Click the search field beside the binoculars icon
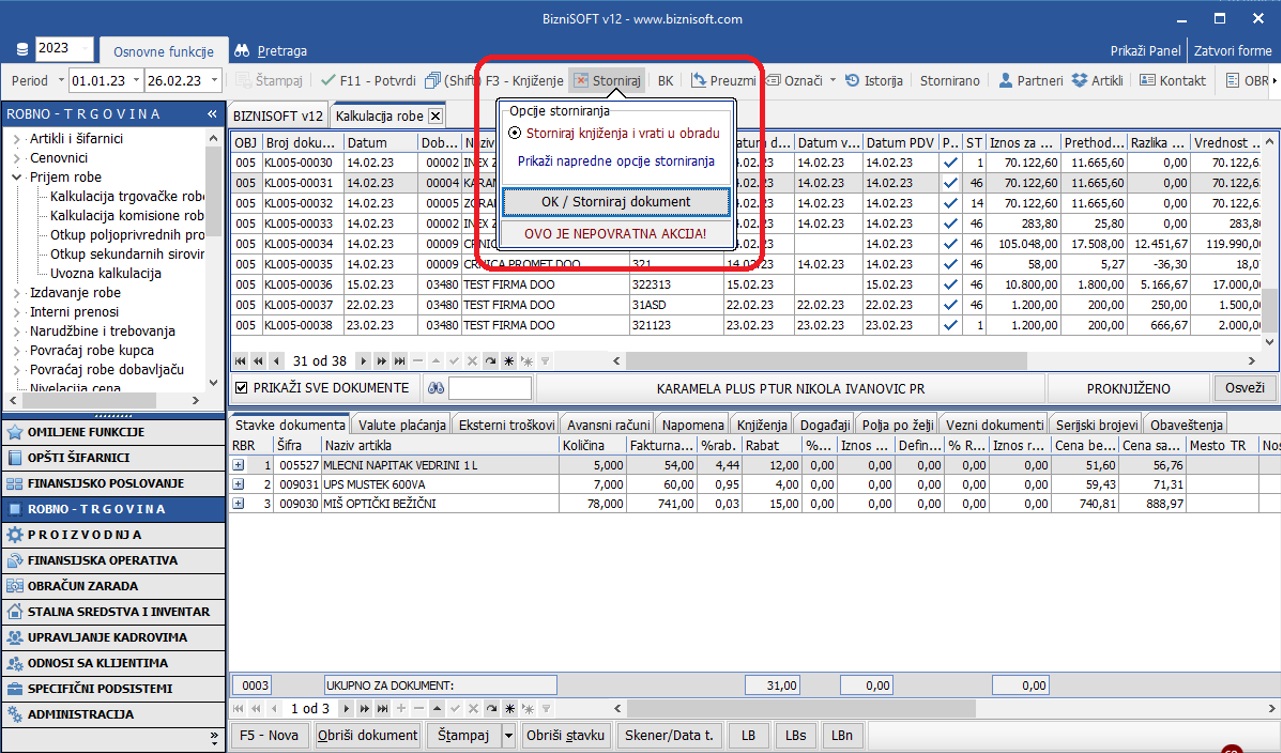The height and width of the screenshot is (753, 1281). coord(490,388)
